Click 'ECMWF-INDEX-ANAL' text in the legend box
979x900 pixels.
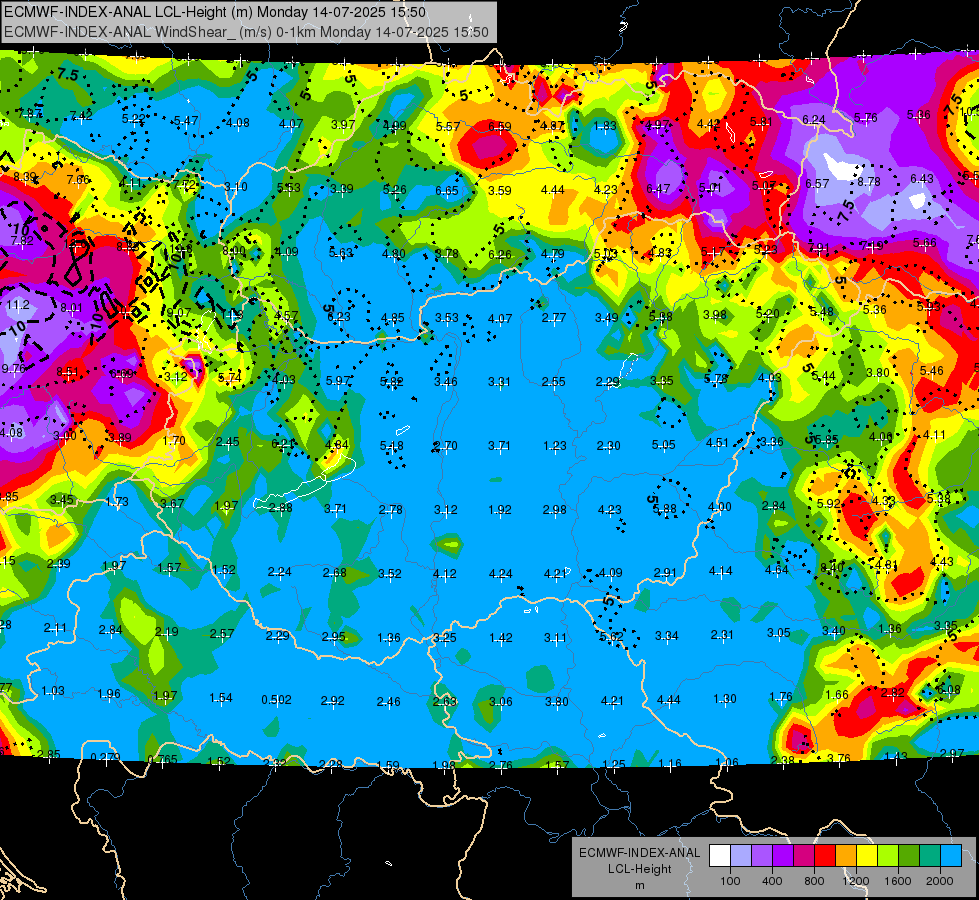pos(639,853)
